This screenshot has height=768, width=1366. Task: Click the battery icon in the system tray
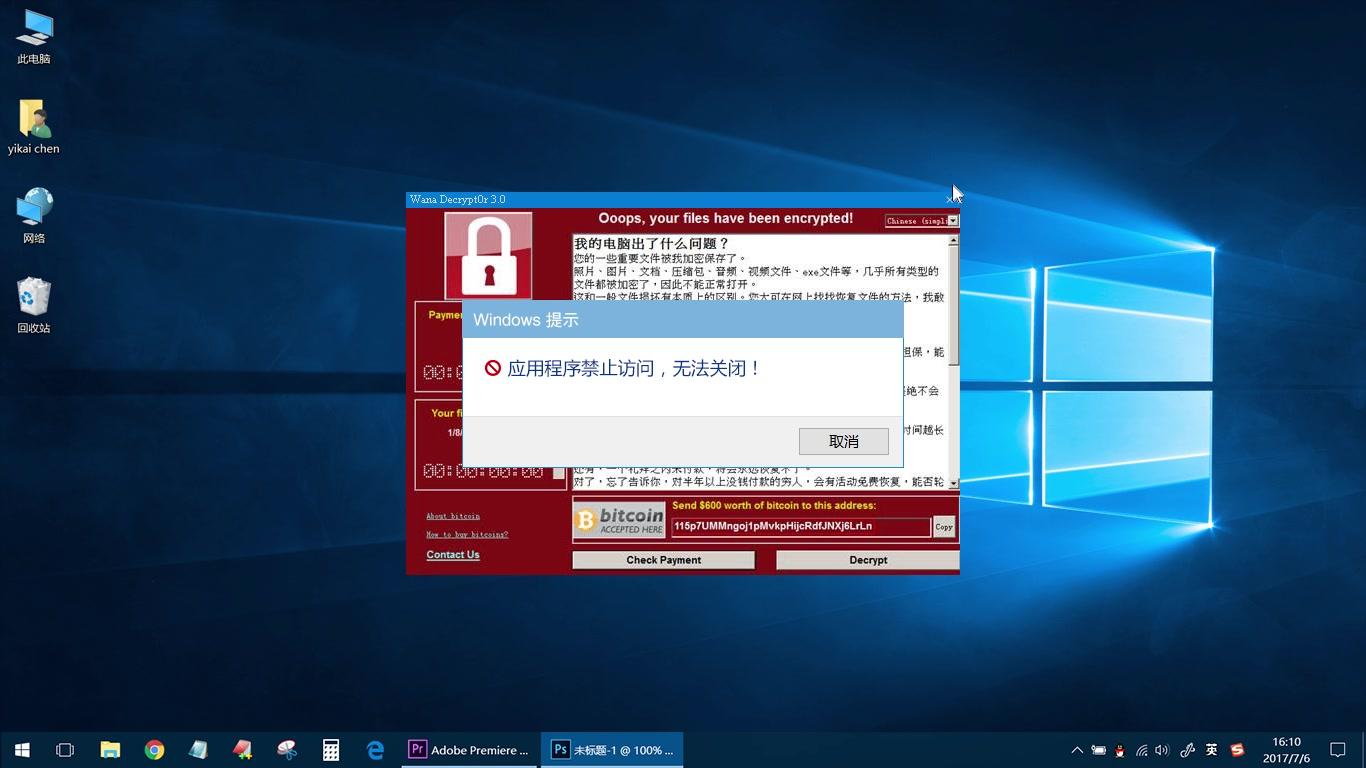1098,750
